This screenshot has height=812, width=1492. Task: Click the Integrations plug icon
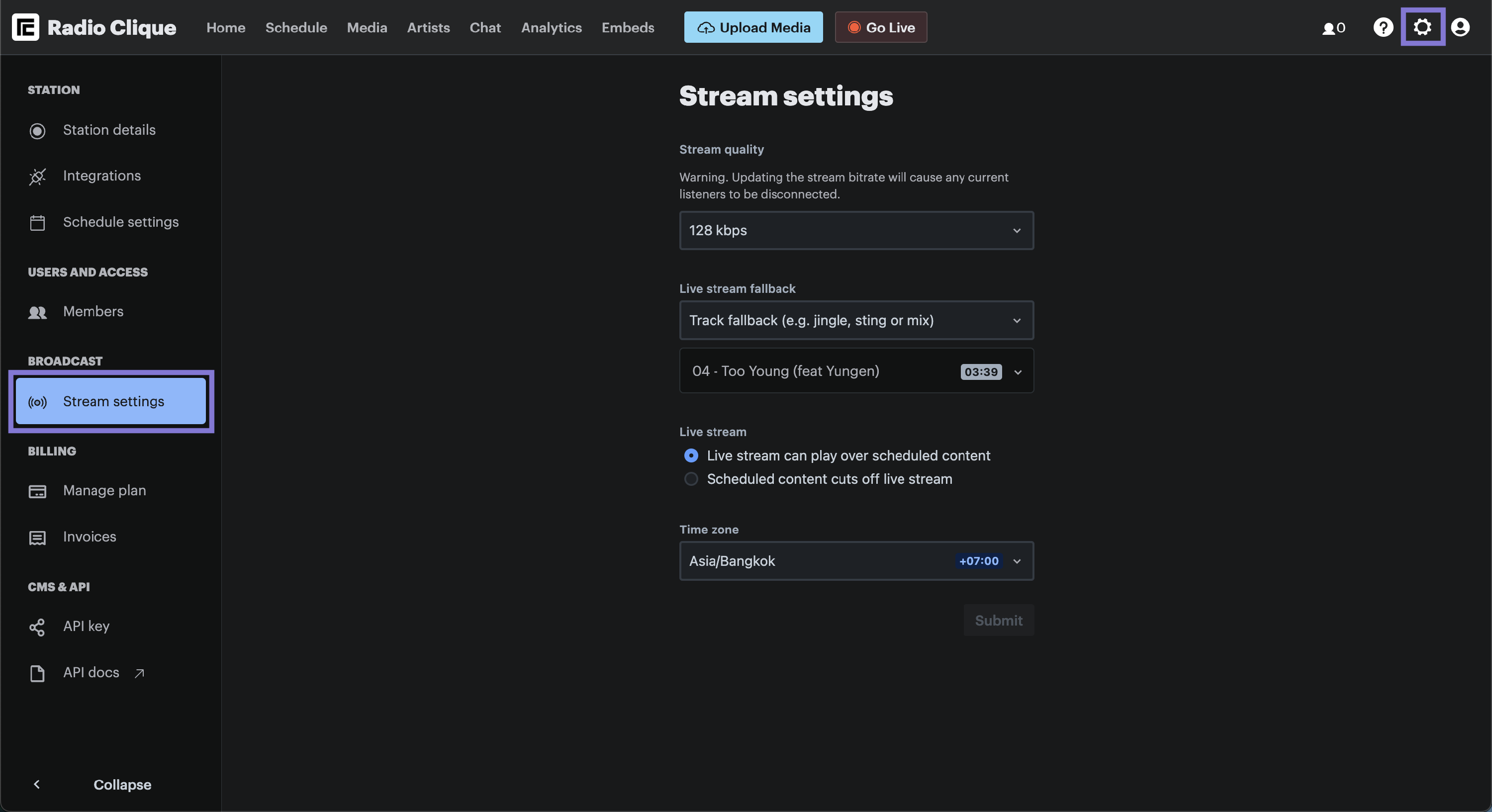tap(37, 177)
